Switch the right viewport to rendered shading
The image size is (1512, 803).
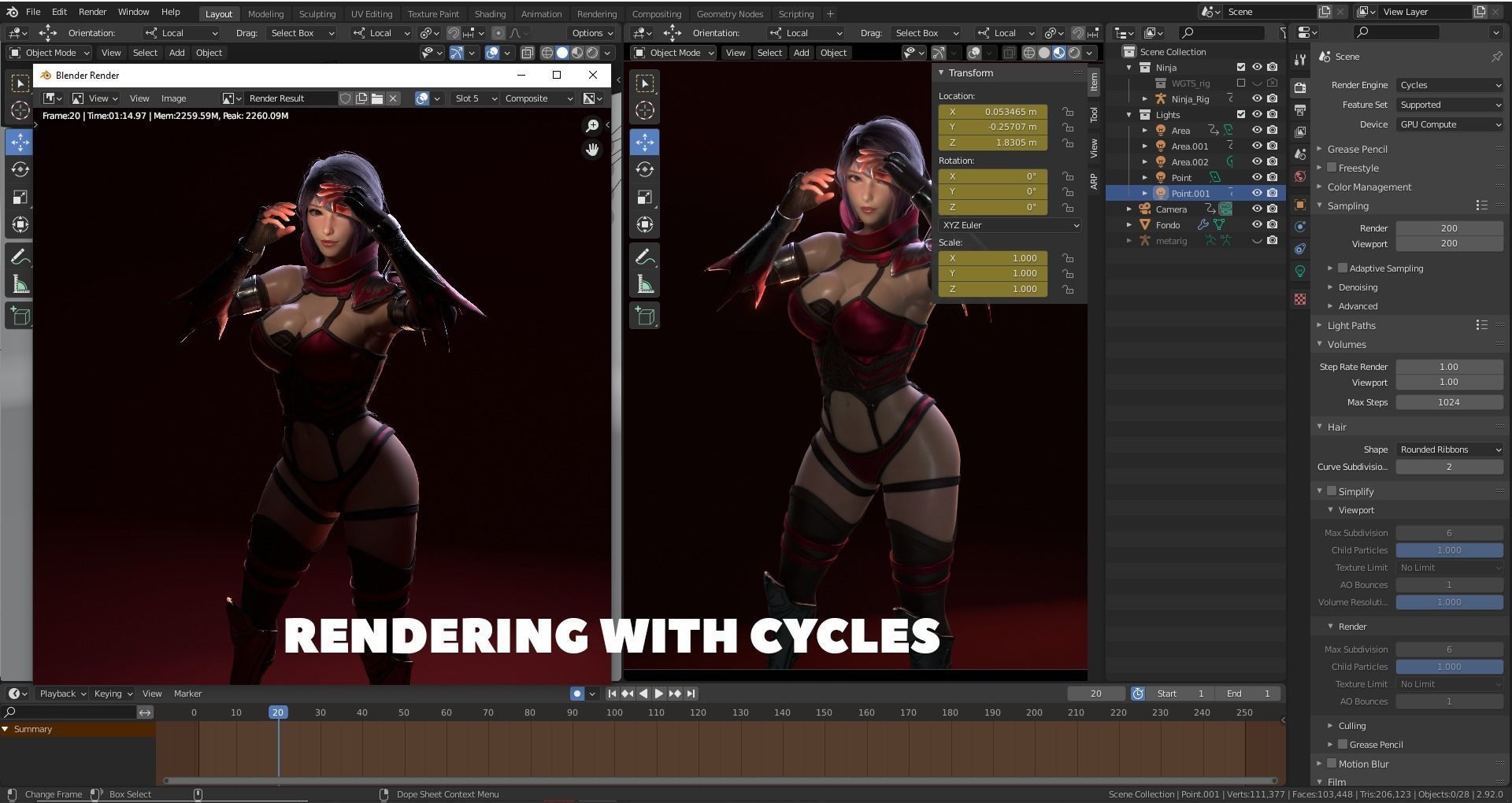point(1074,53)
